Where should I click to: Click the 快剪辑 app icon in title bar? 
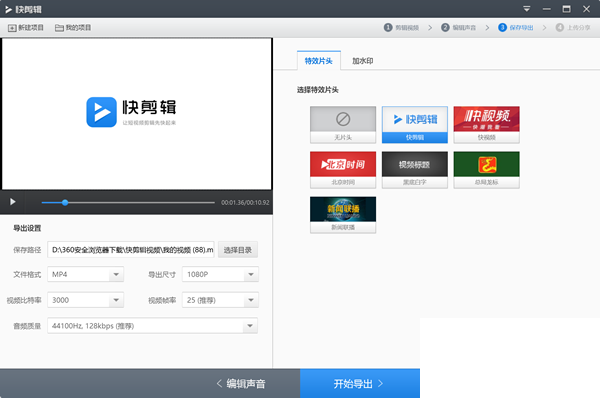pyautogui.click(x=8, y=9)
